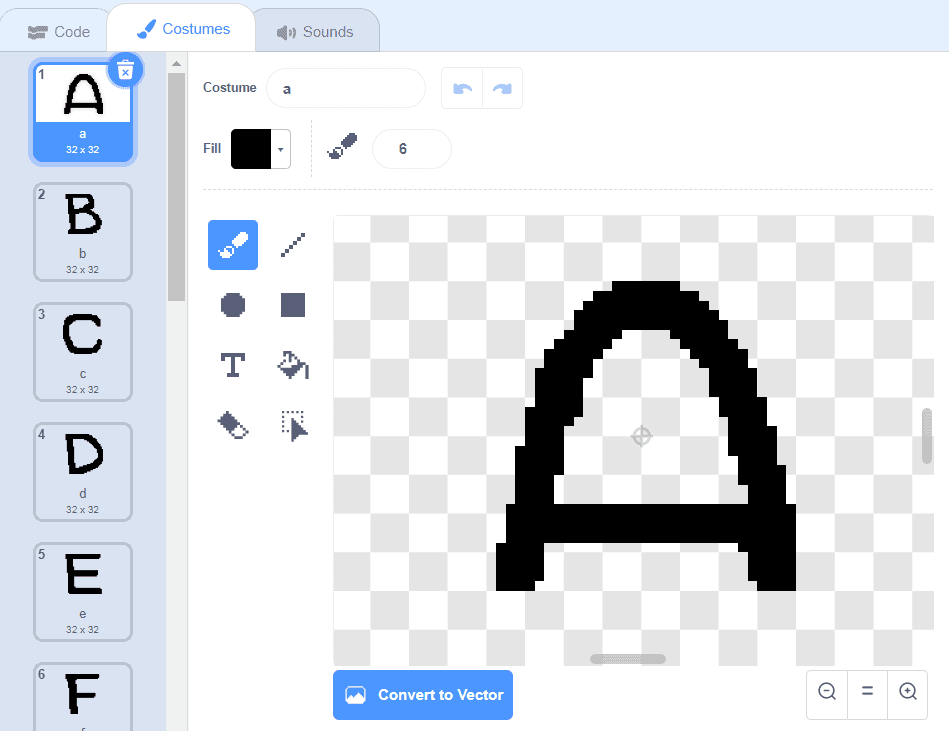The height and width of the screenshot is (731, 949).
Task: Select the Line tool
Action: pyautogui.click(x=292, y=244)
